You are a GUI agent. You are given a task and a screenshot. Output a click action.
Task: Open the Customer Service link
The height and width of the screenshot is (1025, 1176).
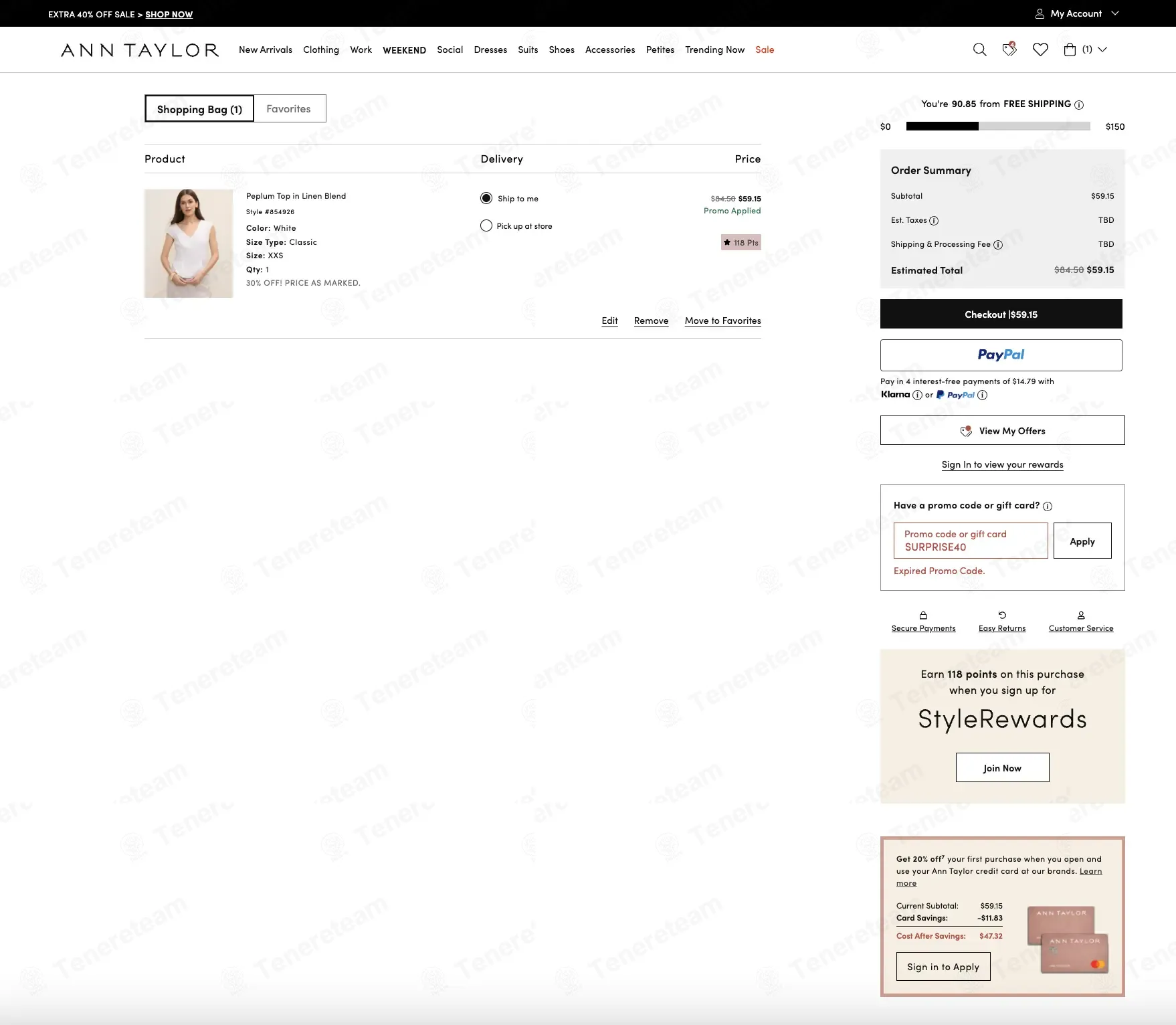[1081, 628]
